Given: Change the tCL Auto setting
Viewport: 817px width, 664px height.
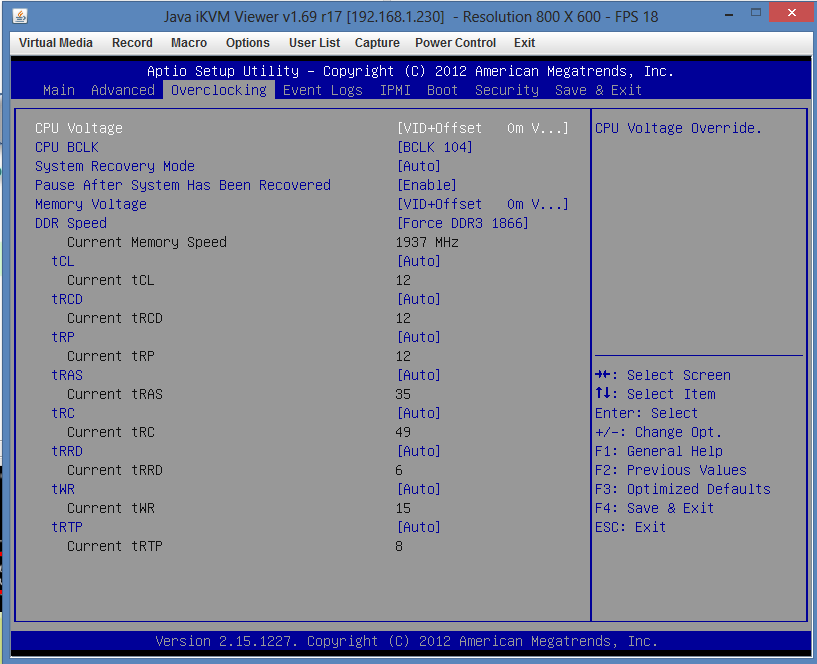Looking at the screenshot, I should point(419,261).
